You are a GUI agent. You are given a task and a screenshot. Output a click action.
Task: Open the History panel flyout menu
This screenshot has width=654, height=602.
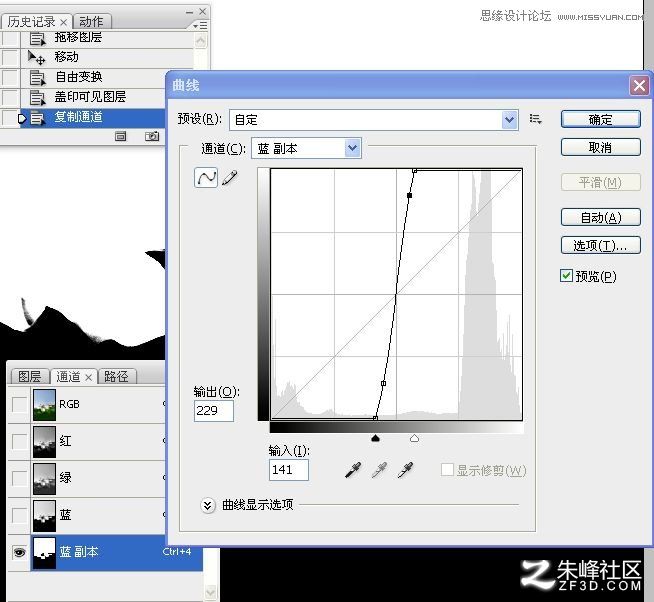201,26
